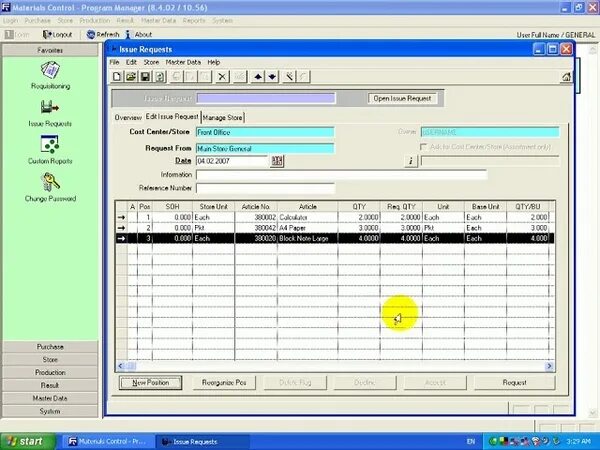The width and height of the screenshot is (600, 450).
Task: Click the table's right scroll arrow
Action: pos(549,366)
